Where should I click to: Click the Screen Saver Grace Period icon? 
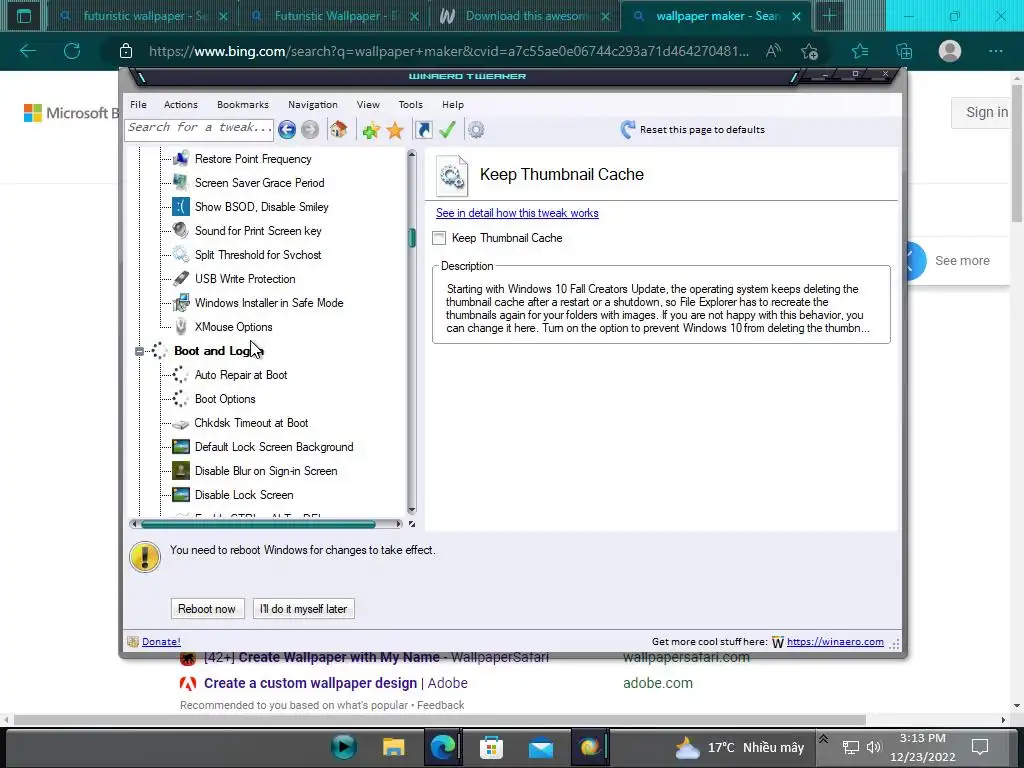point(181,183)
